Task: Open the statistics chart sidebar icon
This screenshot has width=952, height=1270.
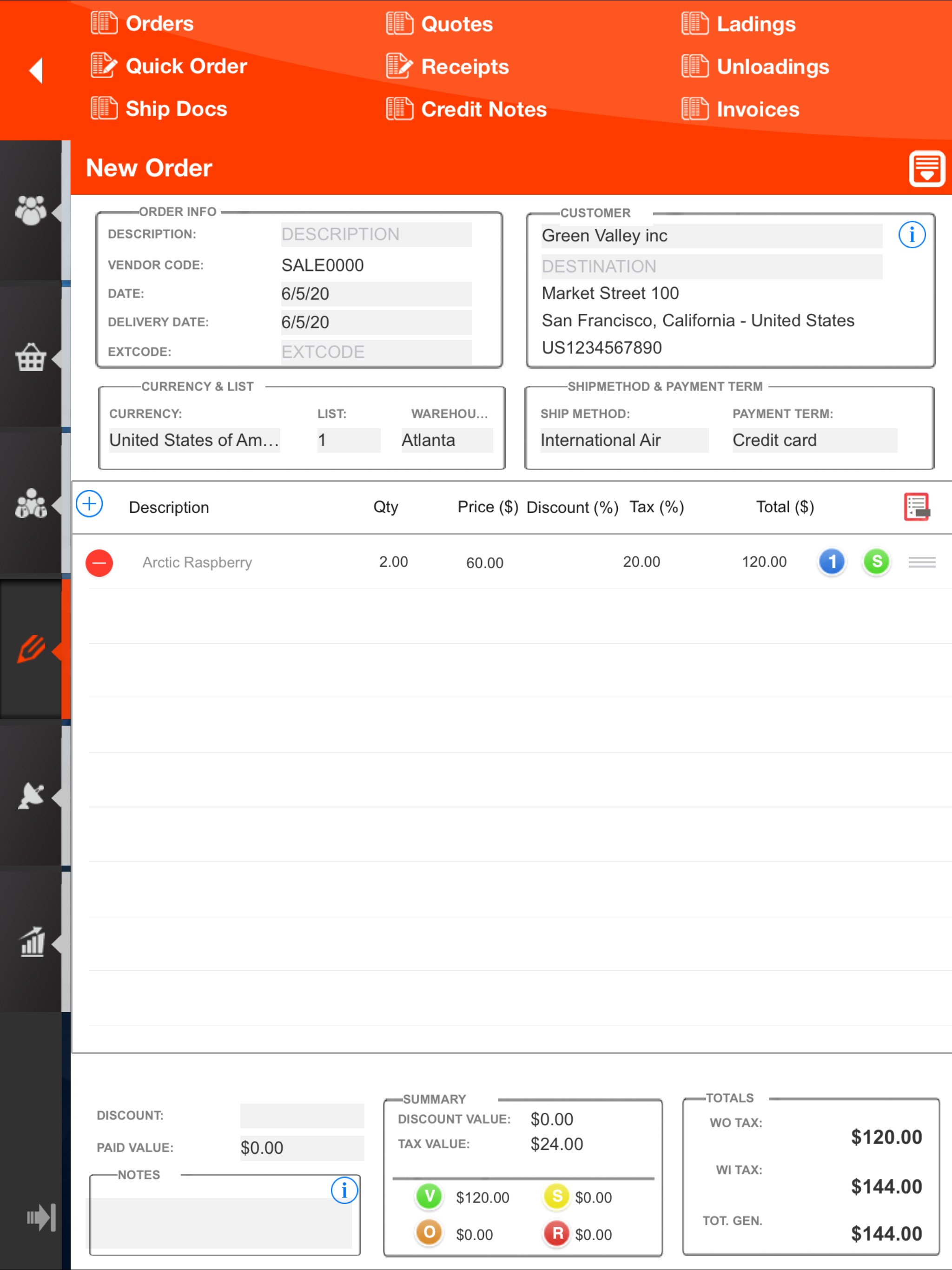Action: (x=32, y=942)
